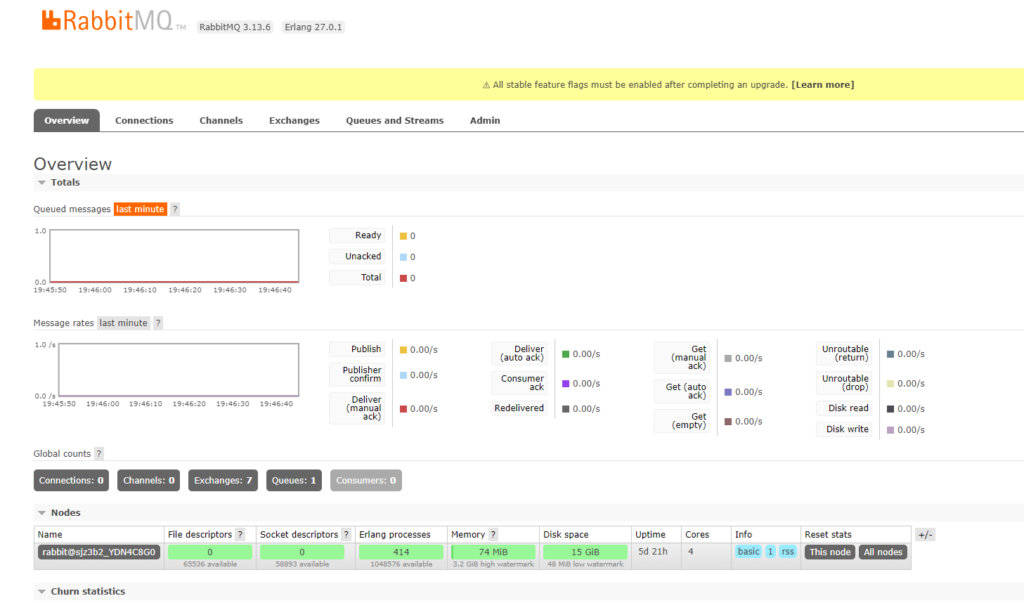Viewport: 1024px width, 603px height.
Task: Open help for Socket descriptors column
Action: 346,534
